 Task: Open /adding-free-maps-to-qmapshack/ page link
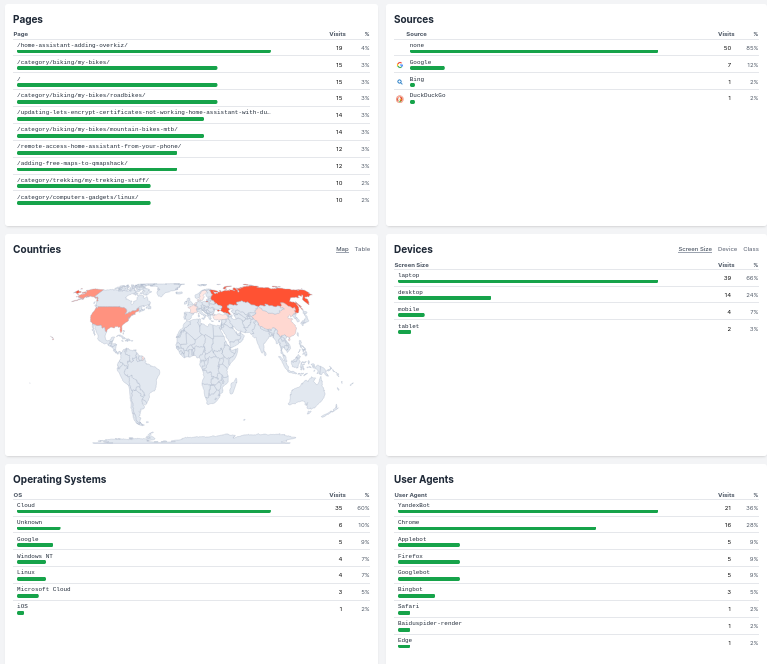(x=72, y=163)
